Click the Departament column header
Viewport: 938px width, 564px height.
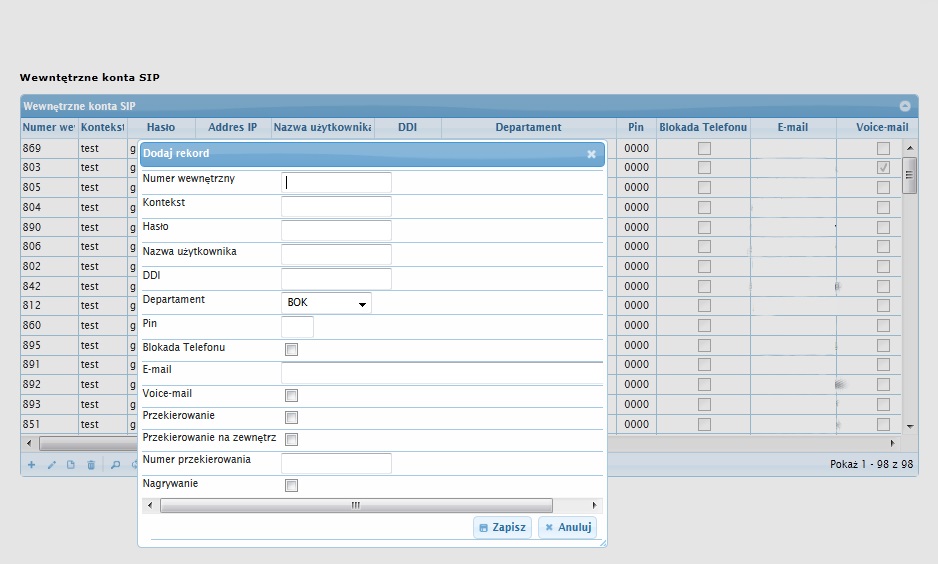point(528,127)
